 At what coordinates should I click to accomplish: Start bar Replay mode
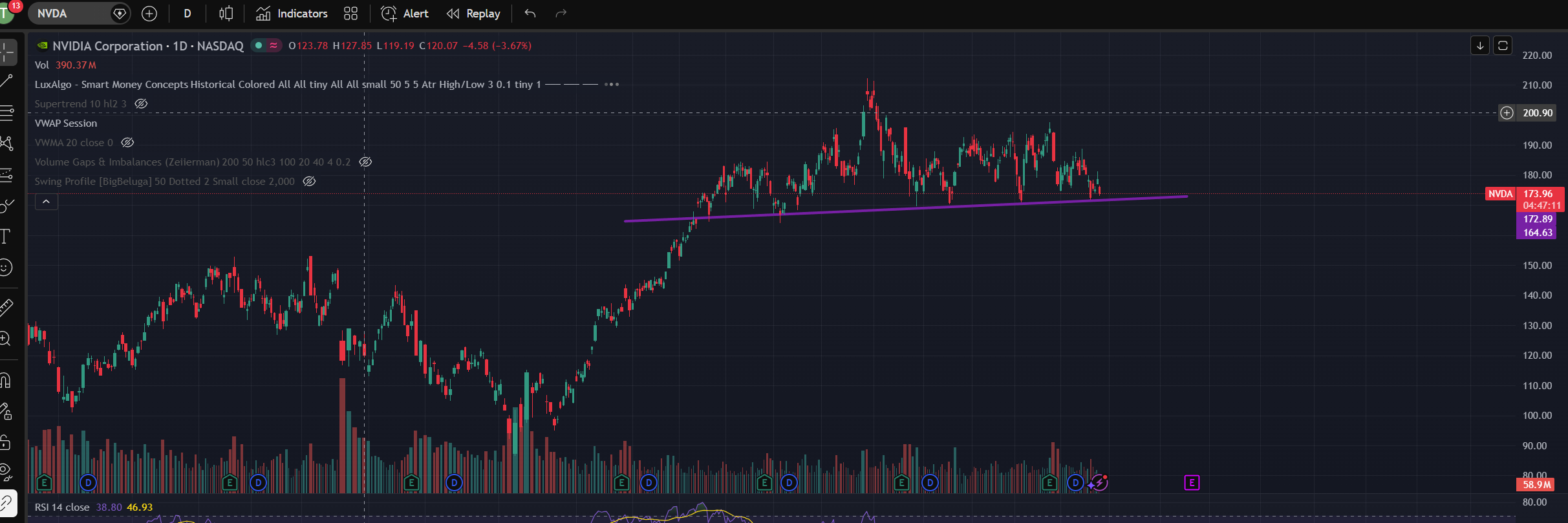point(473,14)
